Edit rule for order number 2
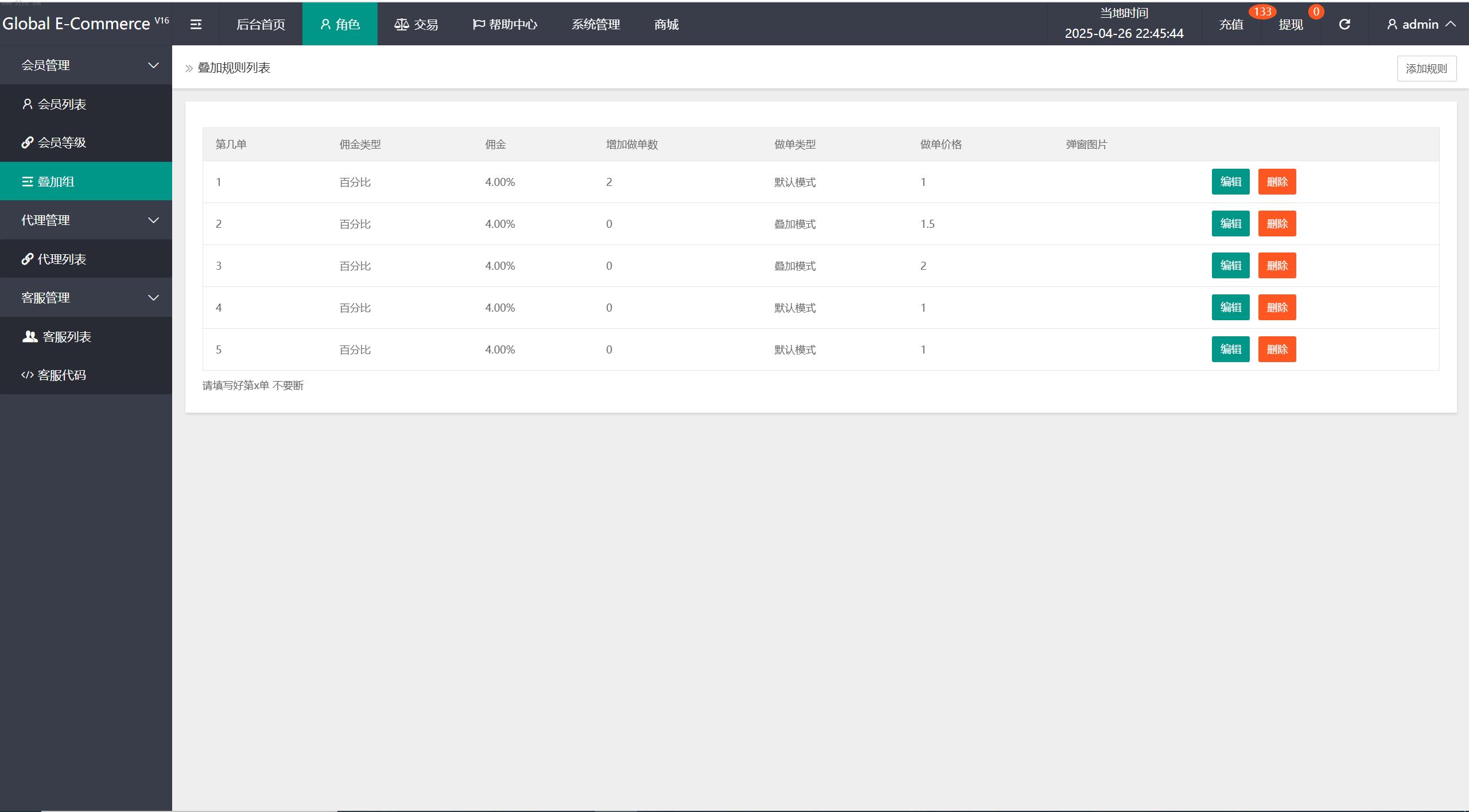The width and height of the screenshot is (1469, 812). (1230, 224)
